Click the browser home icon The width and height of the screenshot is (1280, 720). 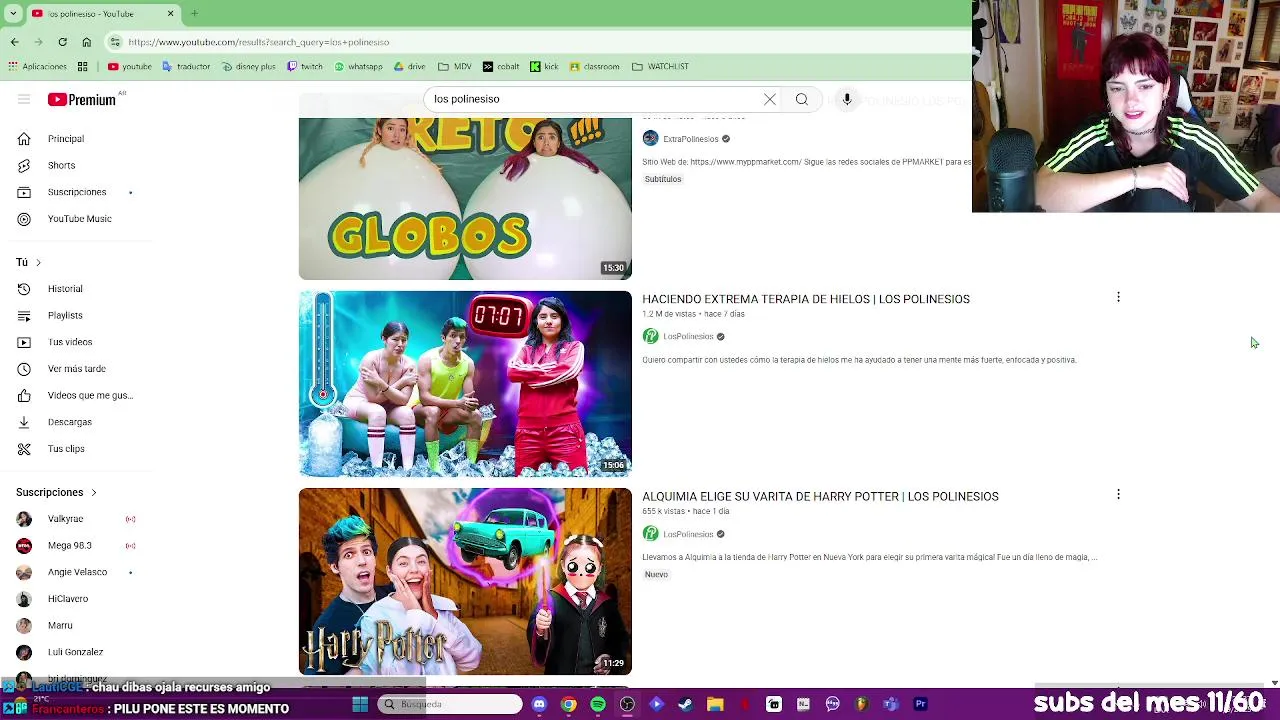click(86, 42)
